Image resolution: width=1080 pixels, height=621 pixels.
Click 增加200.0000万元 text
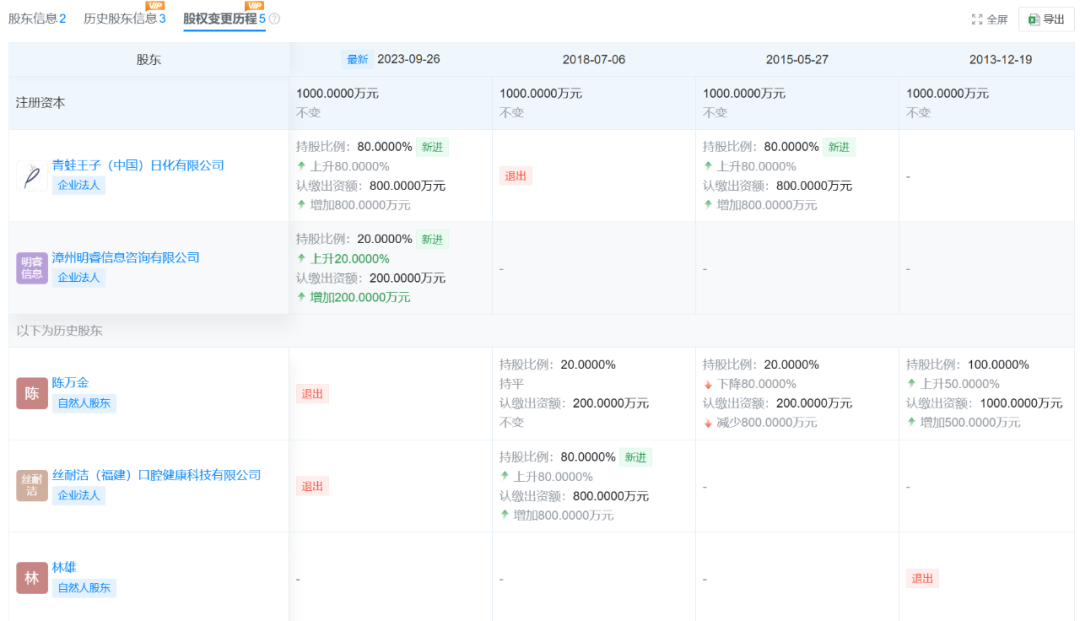click(360, 297)
